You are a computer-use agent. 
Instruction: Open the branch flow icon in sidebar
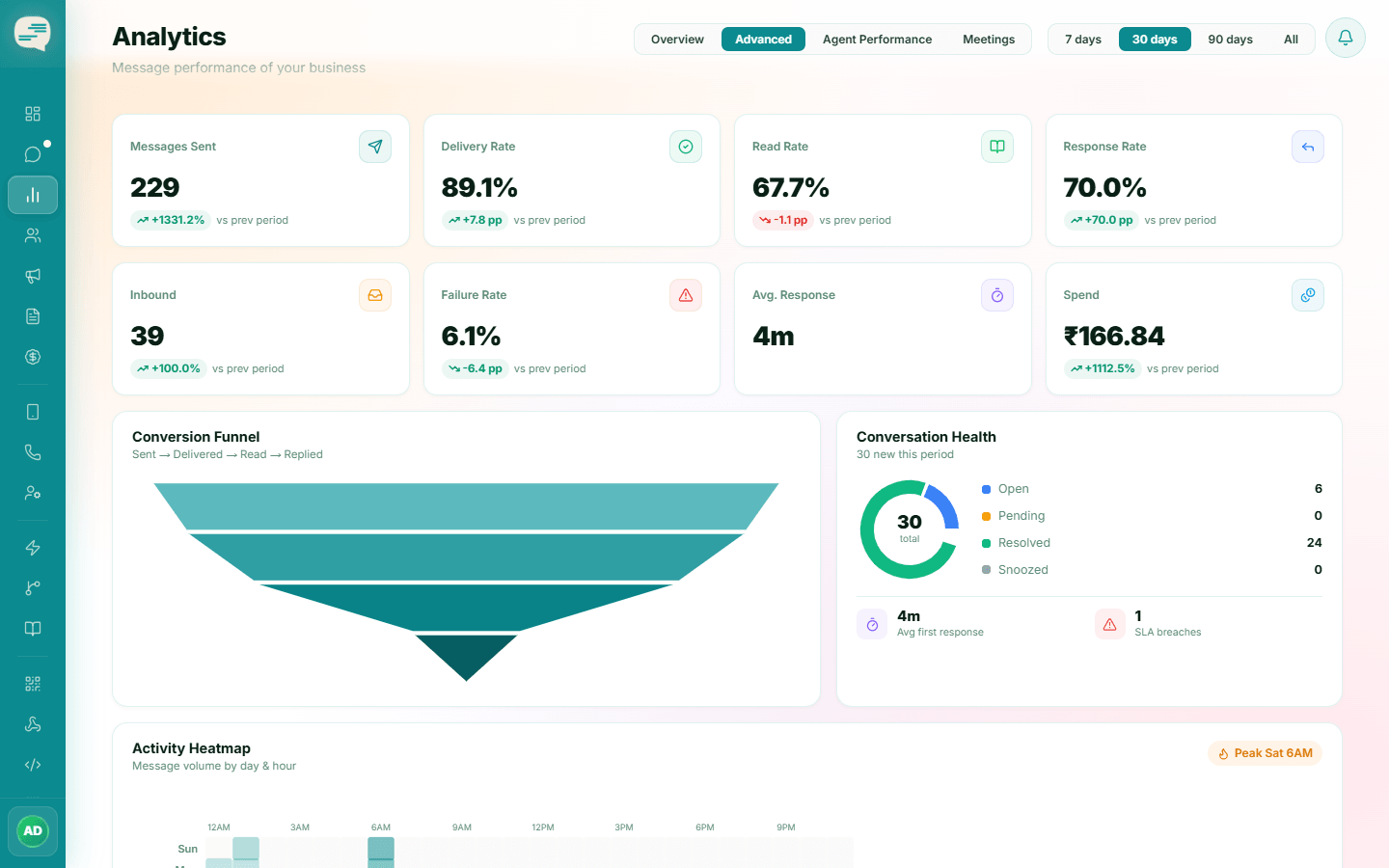[33, 588]
